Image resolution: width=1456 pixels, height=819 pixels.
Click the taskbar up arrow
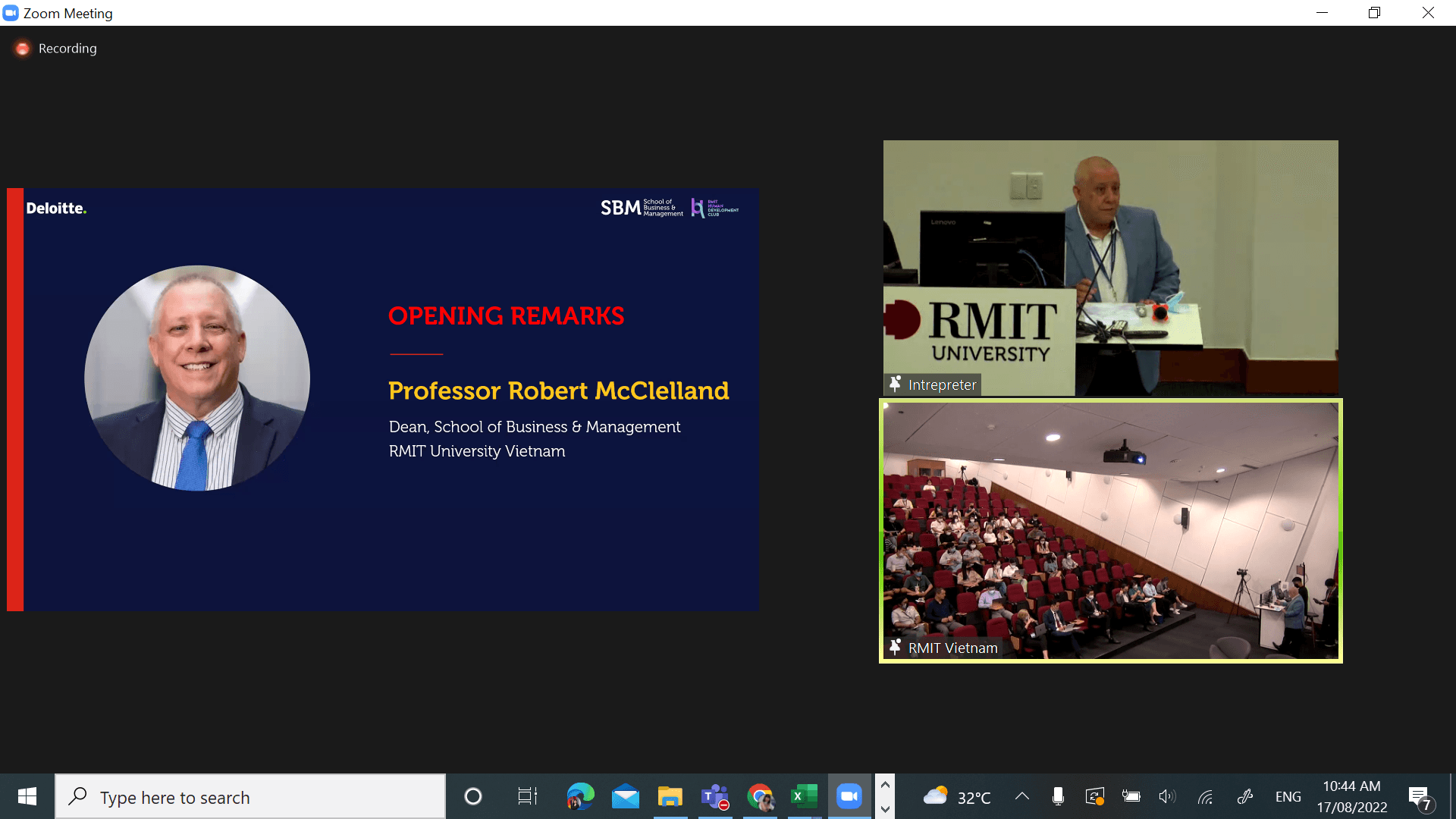[x=885, y=785]
